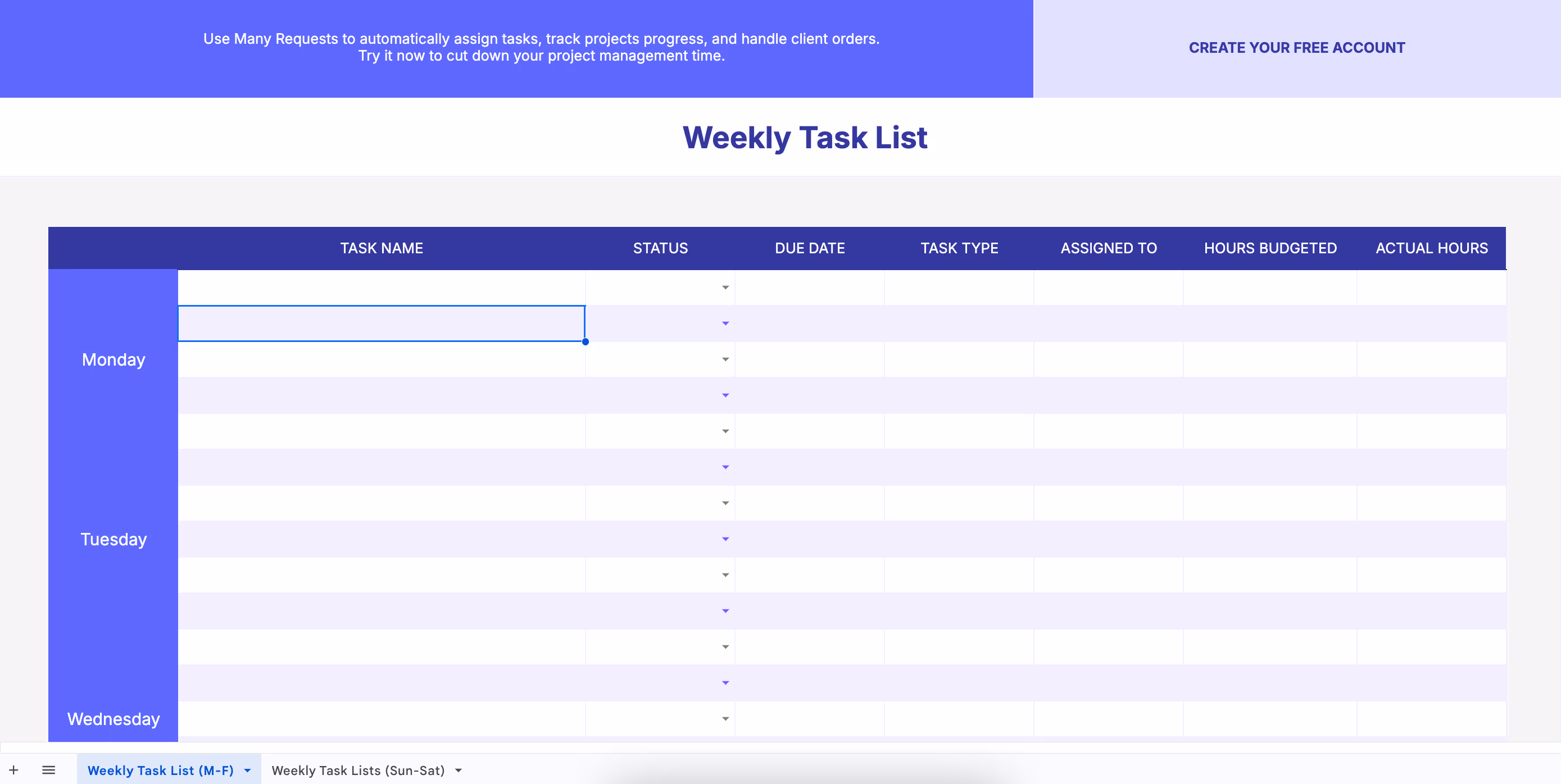
Task: Click the ACTUAL HOURS column header
Action: point(1431,248)
